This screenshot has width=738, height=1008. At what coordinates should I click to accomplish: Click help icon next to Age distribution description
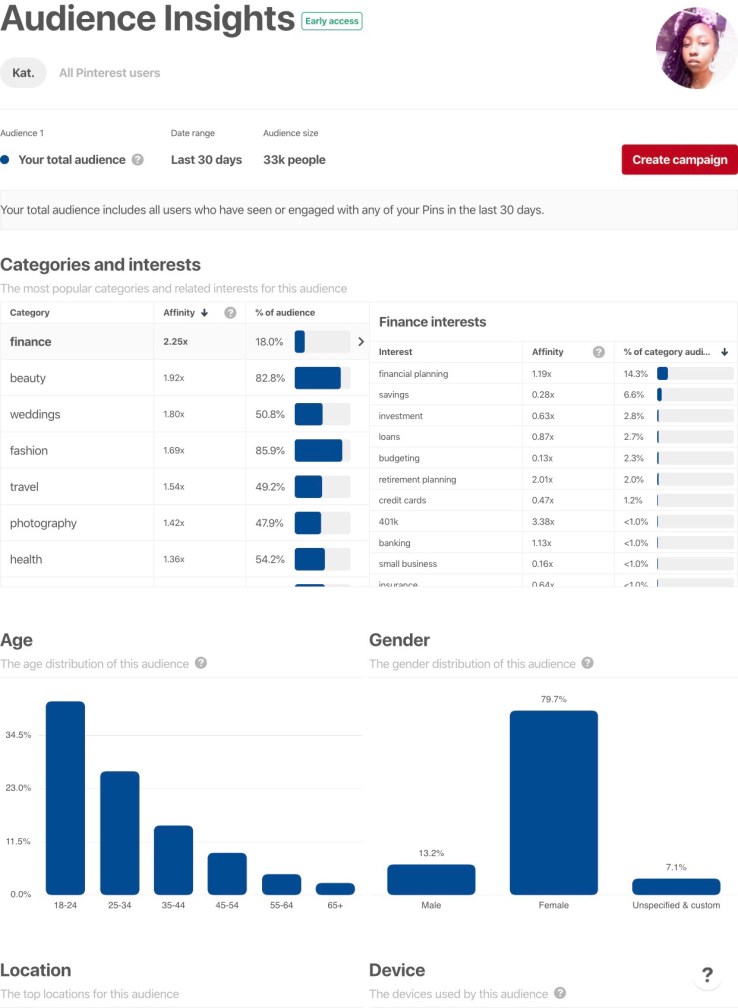201,663
